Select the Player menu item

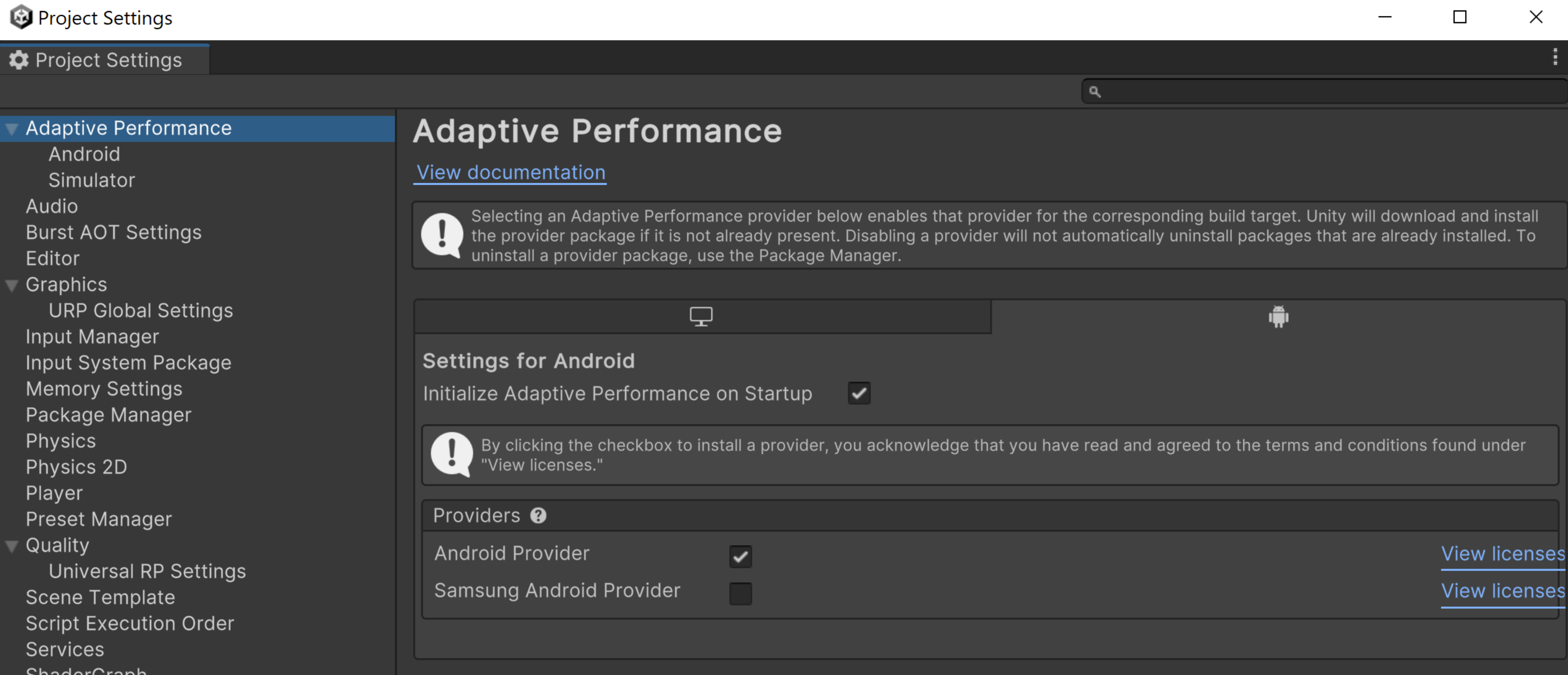click(x=54, y=492)
